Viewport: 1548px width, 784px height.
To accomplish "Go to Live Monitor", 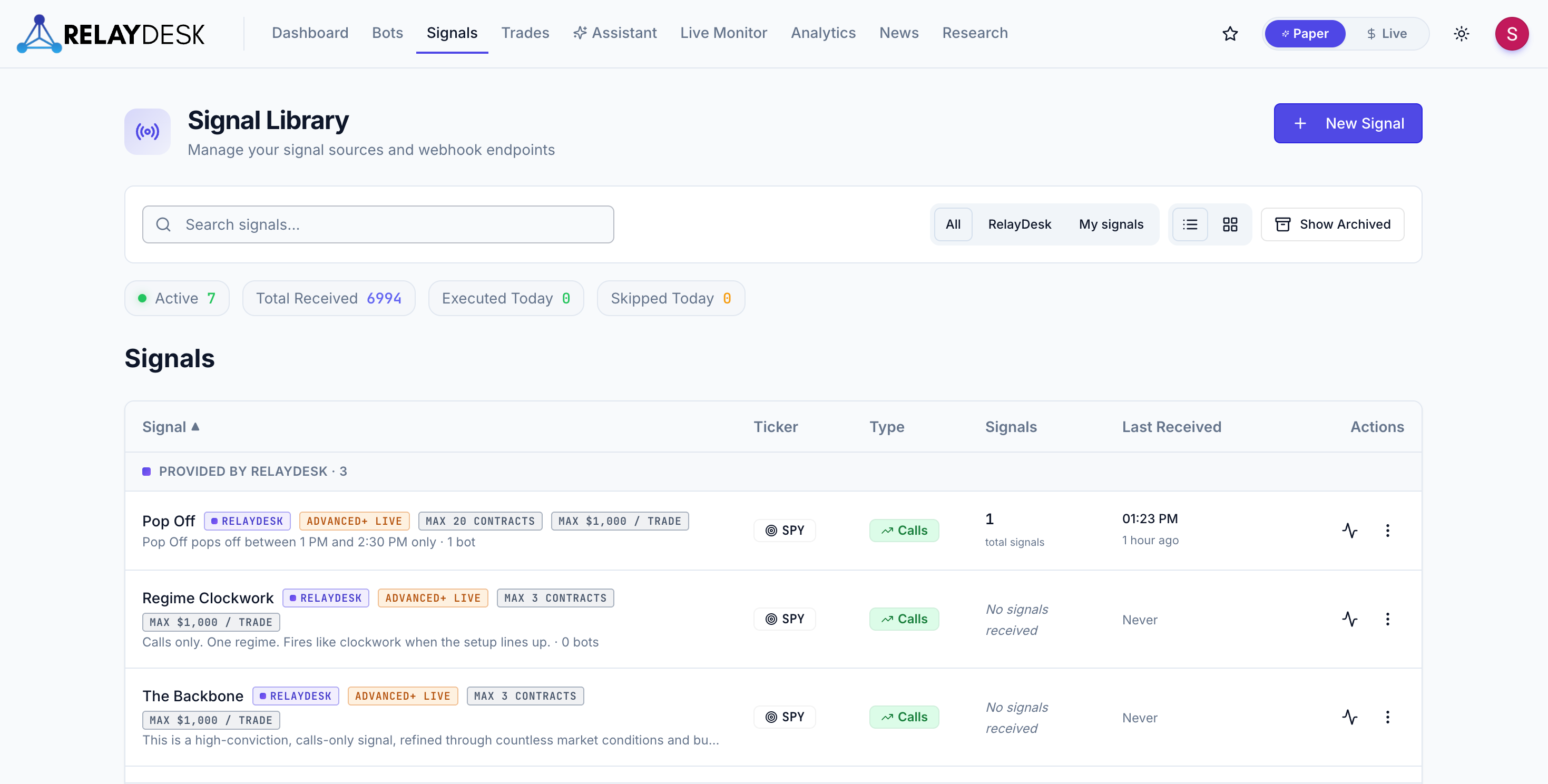I will (723, 33).
